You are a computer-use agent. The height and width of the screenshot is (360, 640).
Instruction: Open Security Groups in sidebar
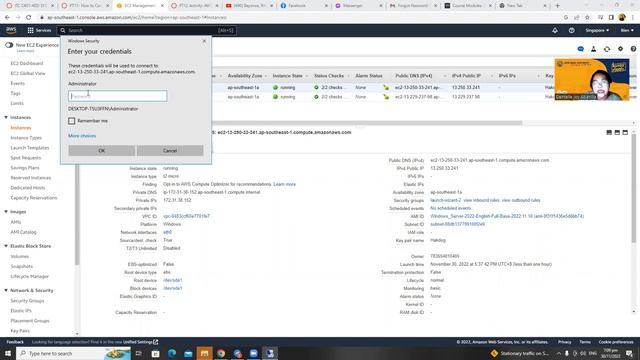pos(27,301)
